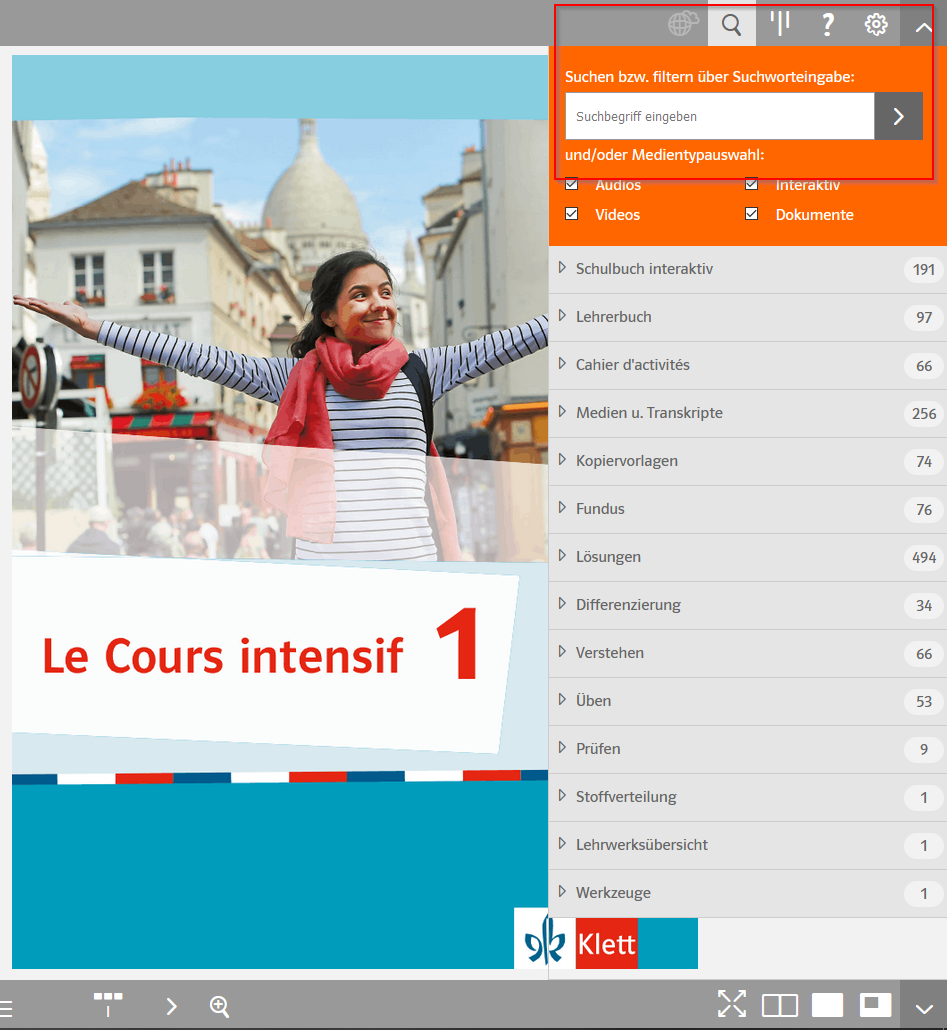Go to next page with right chevron
The width and height of the screenshot is (947, 1030).
(x=171, y=1006)
